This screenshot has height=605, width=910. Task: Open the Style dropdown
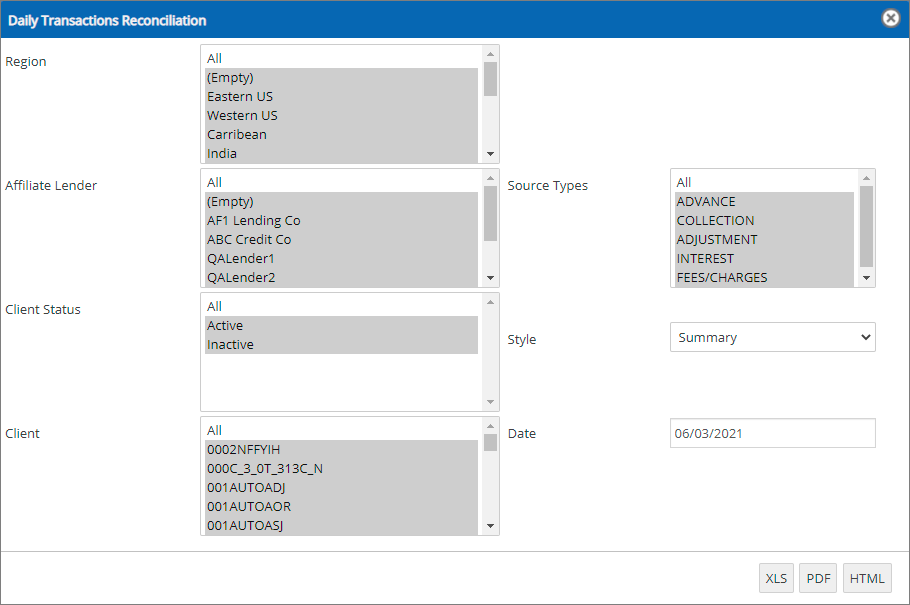click(772, 338)
